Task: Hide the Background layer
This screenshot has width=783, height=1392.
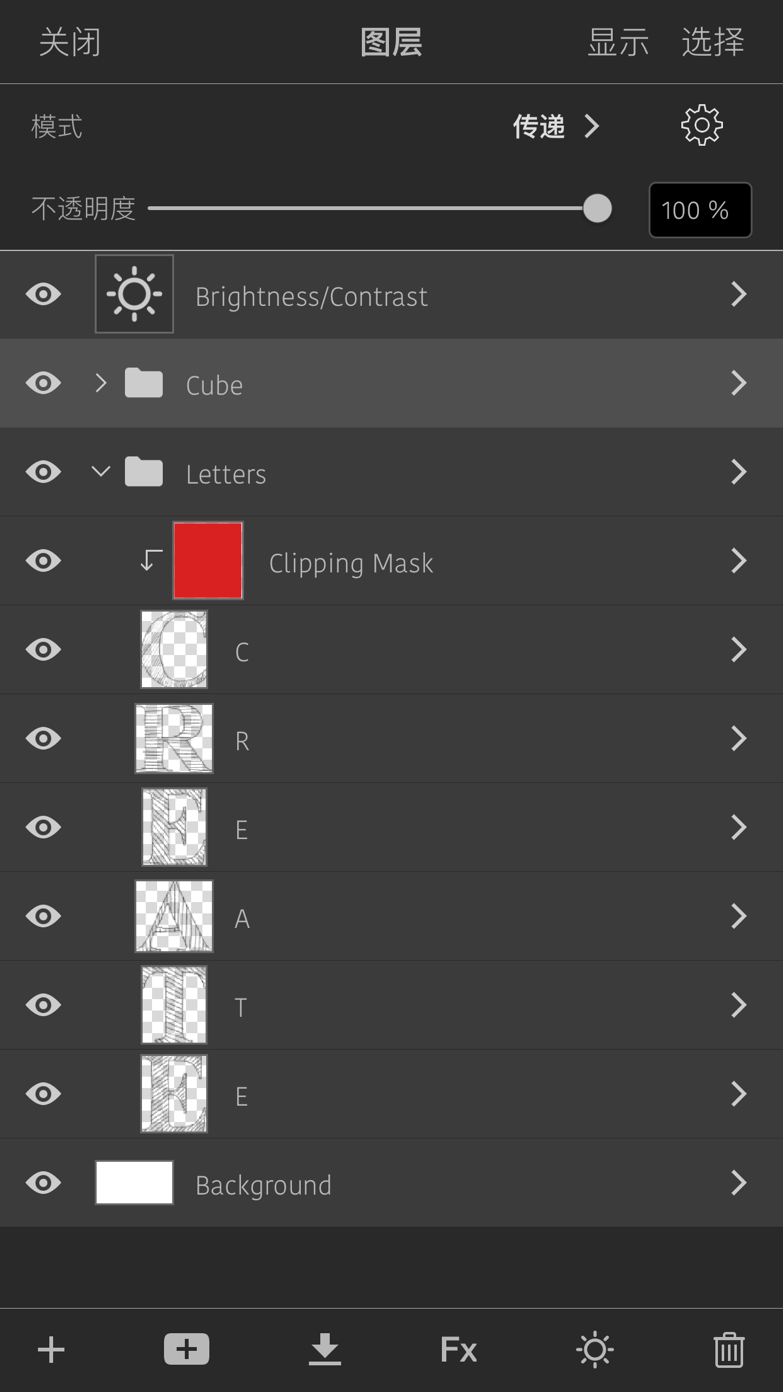Action: [x=43, y=1183]
